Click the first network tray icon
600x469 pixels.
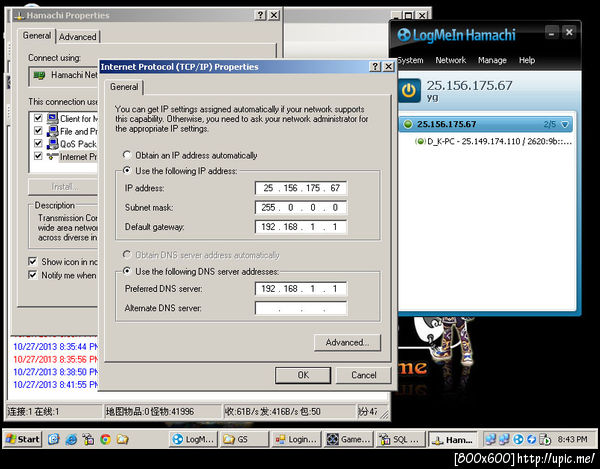490,440
